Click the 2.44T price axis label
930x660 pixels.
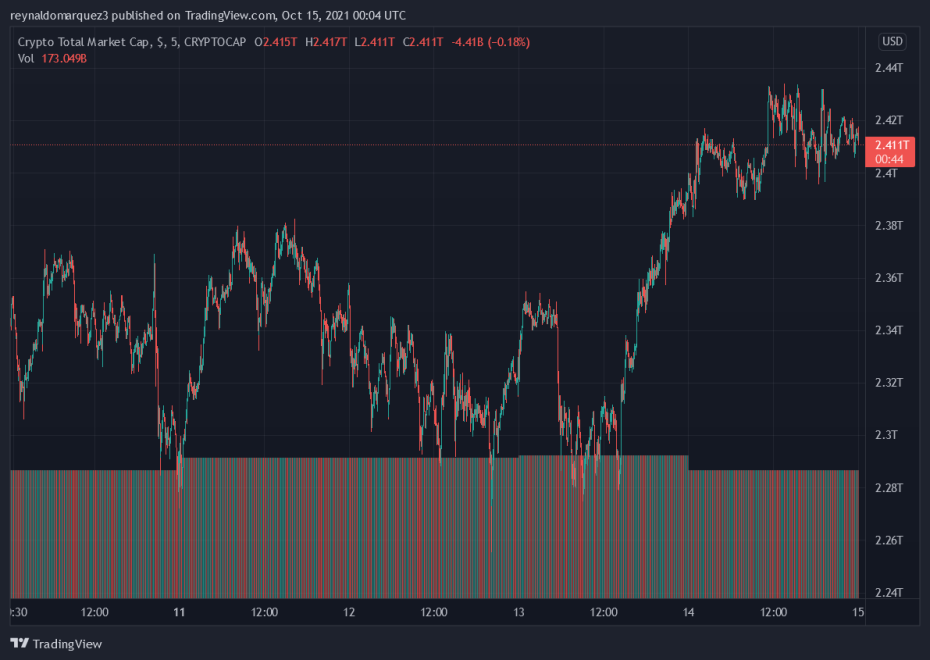pos(889,68)
